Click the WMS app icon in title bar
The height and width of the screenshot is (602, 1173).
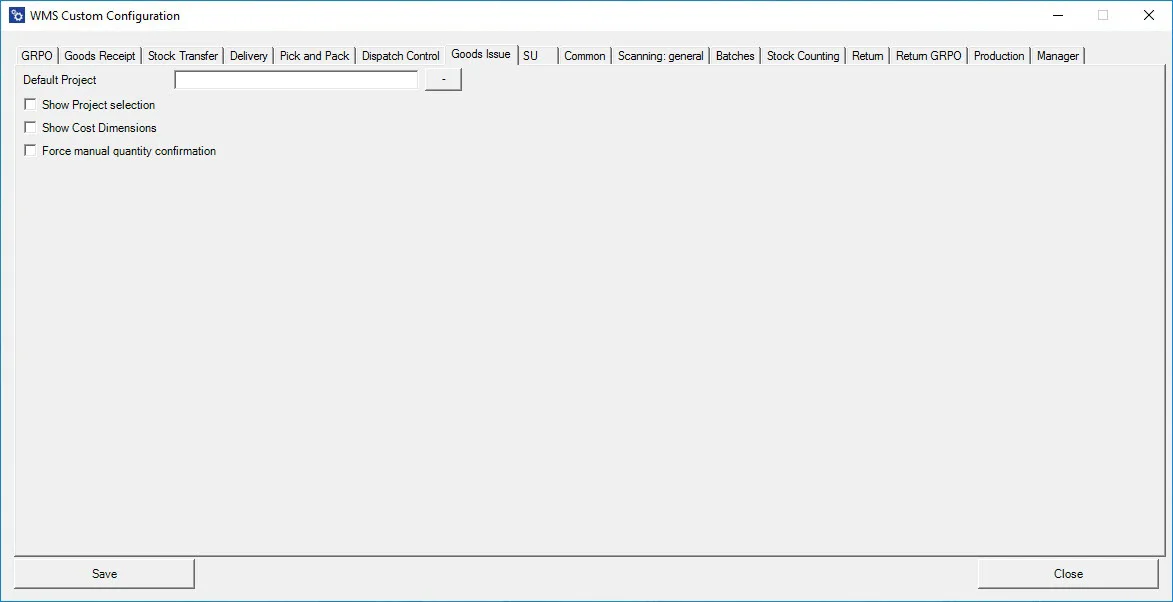pyautogui.click(x=17, y=16)
